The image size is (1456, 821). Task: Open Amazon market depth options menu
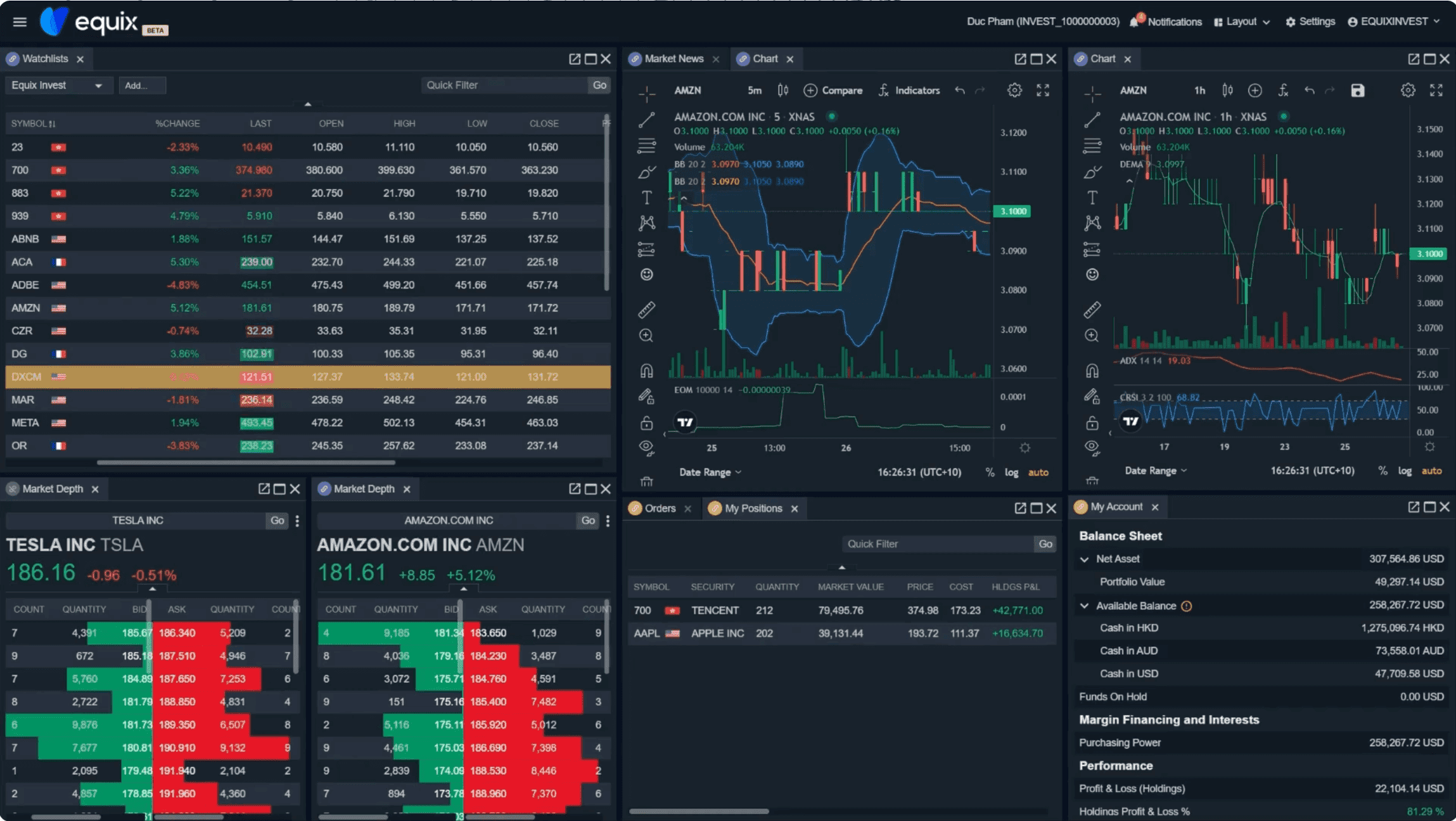pos(608,521)
